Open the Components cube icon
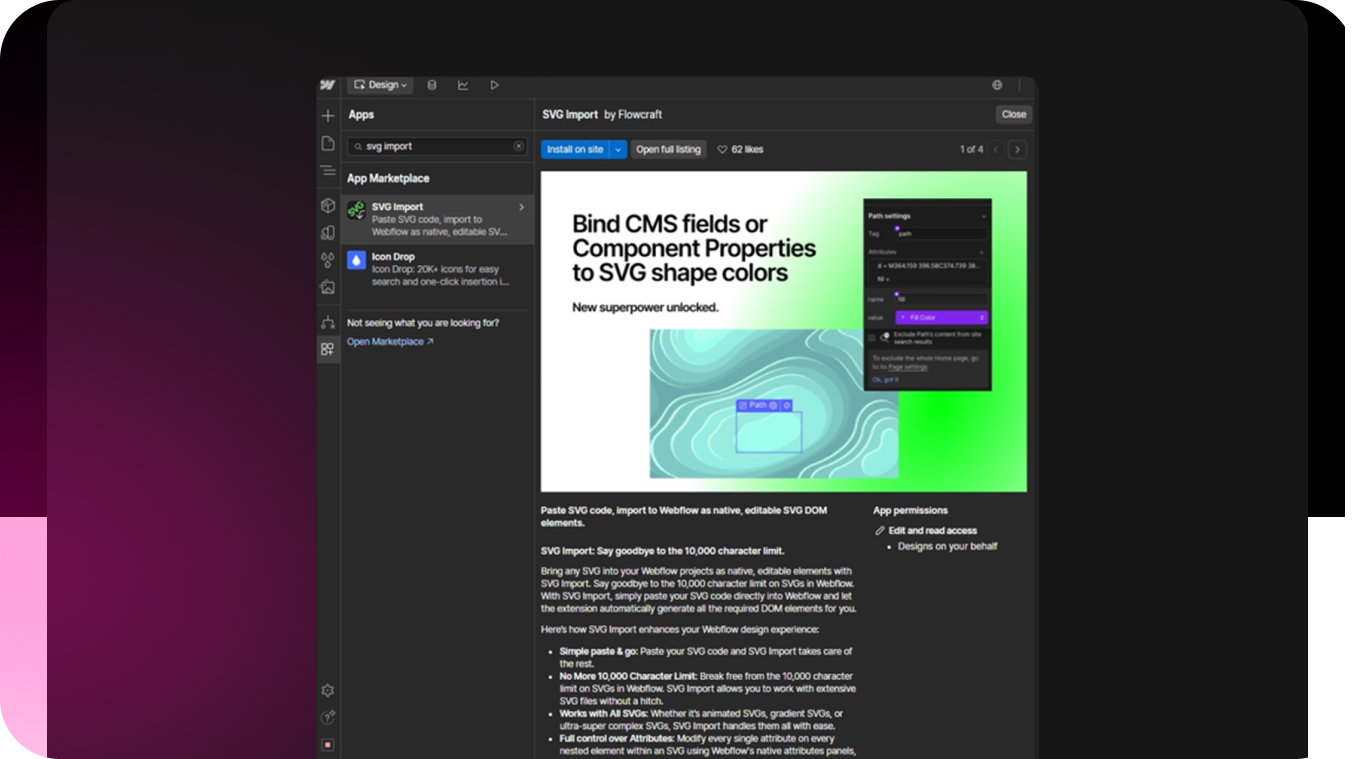 (328, 205)
